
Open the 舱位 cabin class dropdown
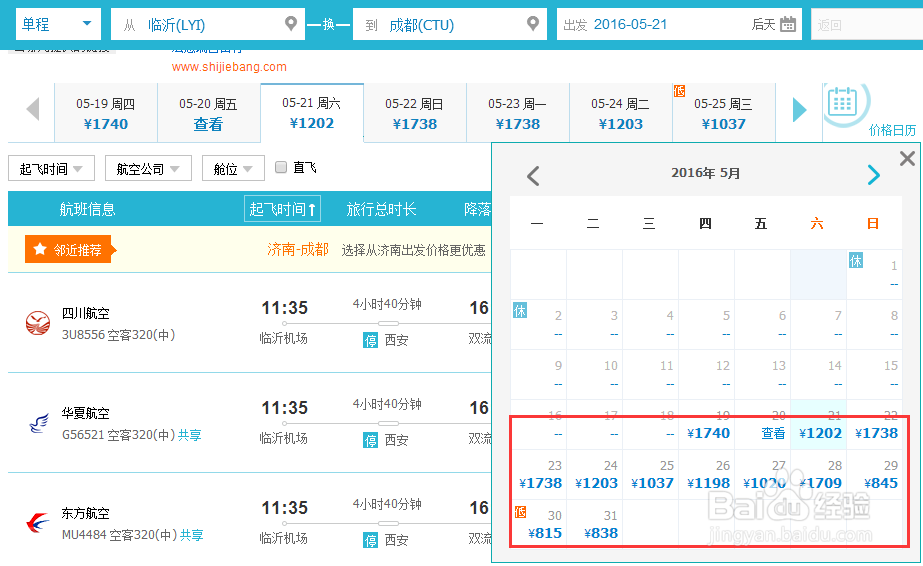(233, 169)
